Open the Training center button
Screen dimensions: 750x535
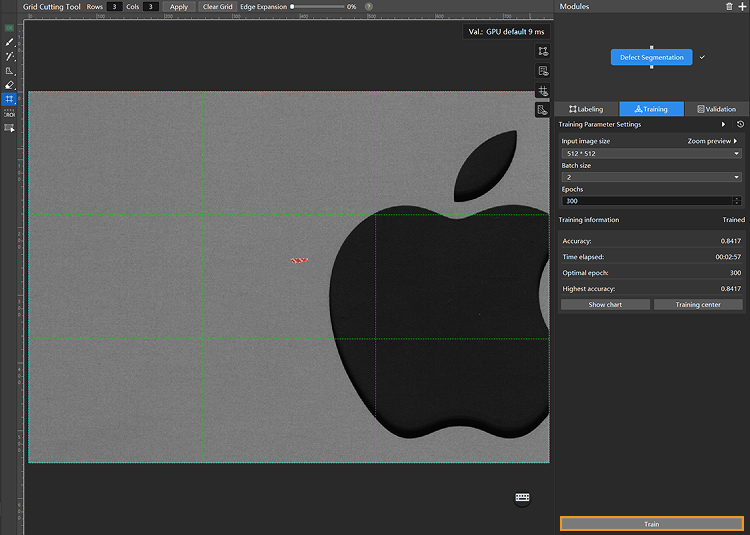pos(698,305)
